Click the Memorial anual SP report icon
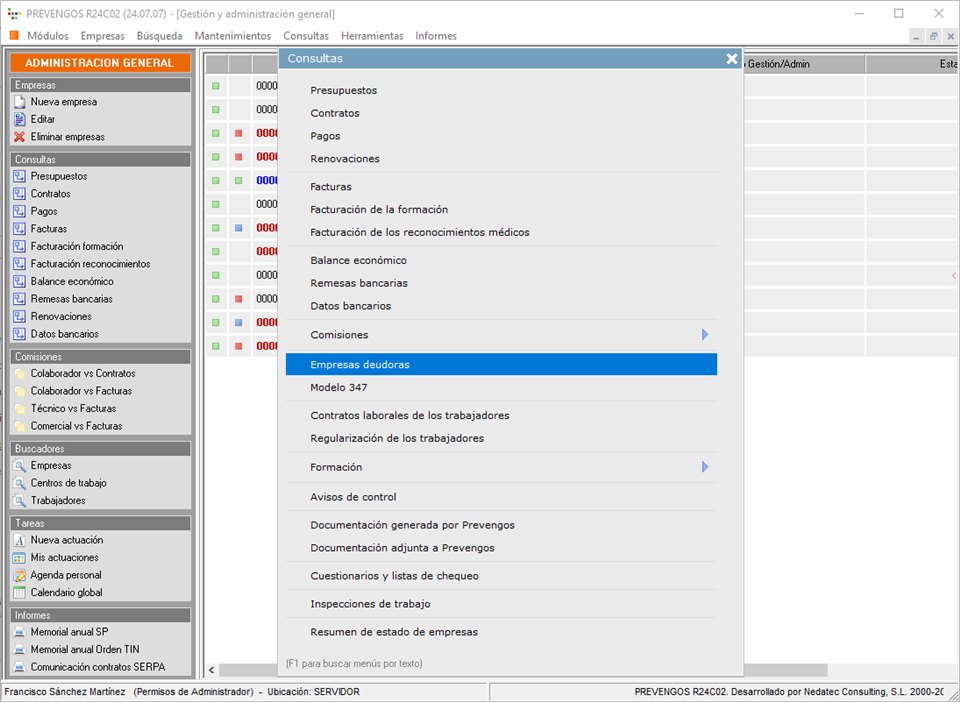 19,632
